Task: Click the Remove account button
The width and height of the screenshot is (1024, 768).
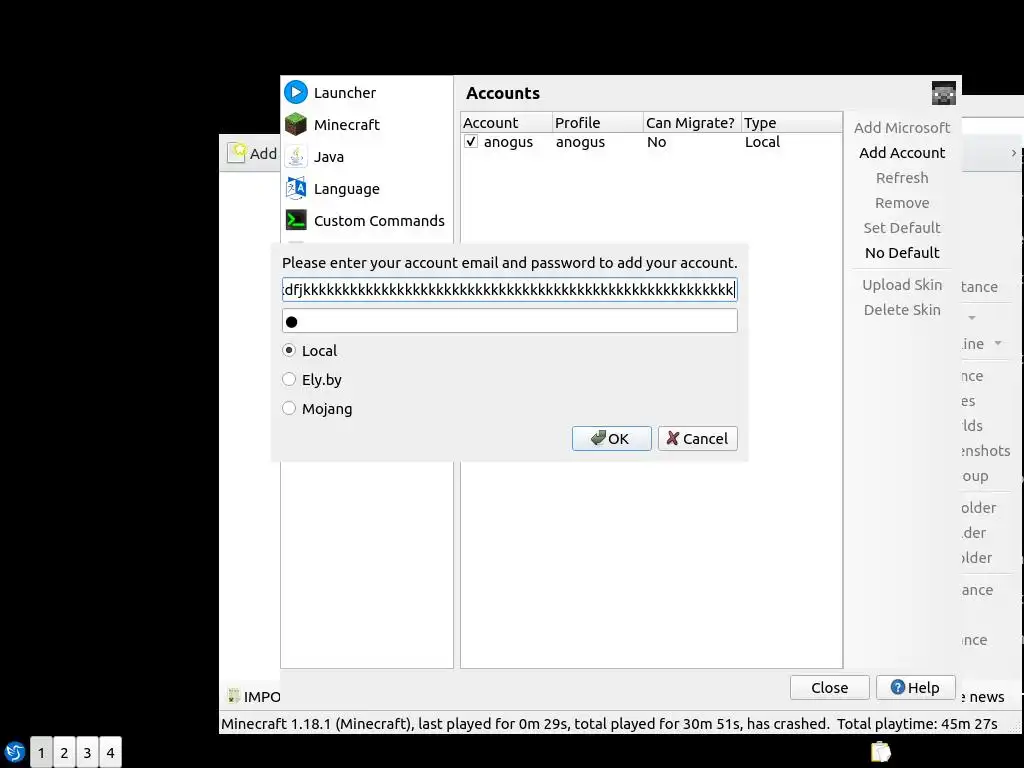Action: point(902,203)
